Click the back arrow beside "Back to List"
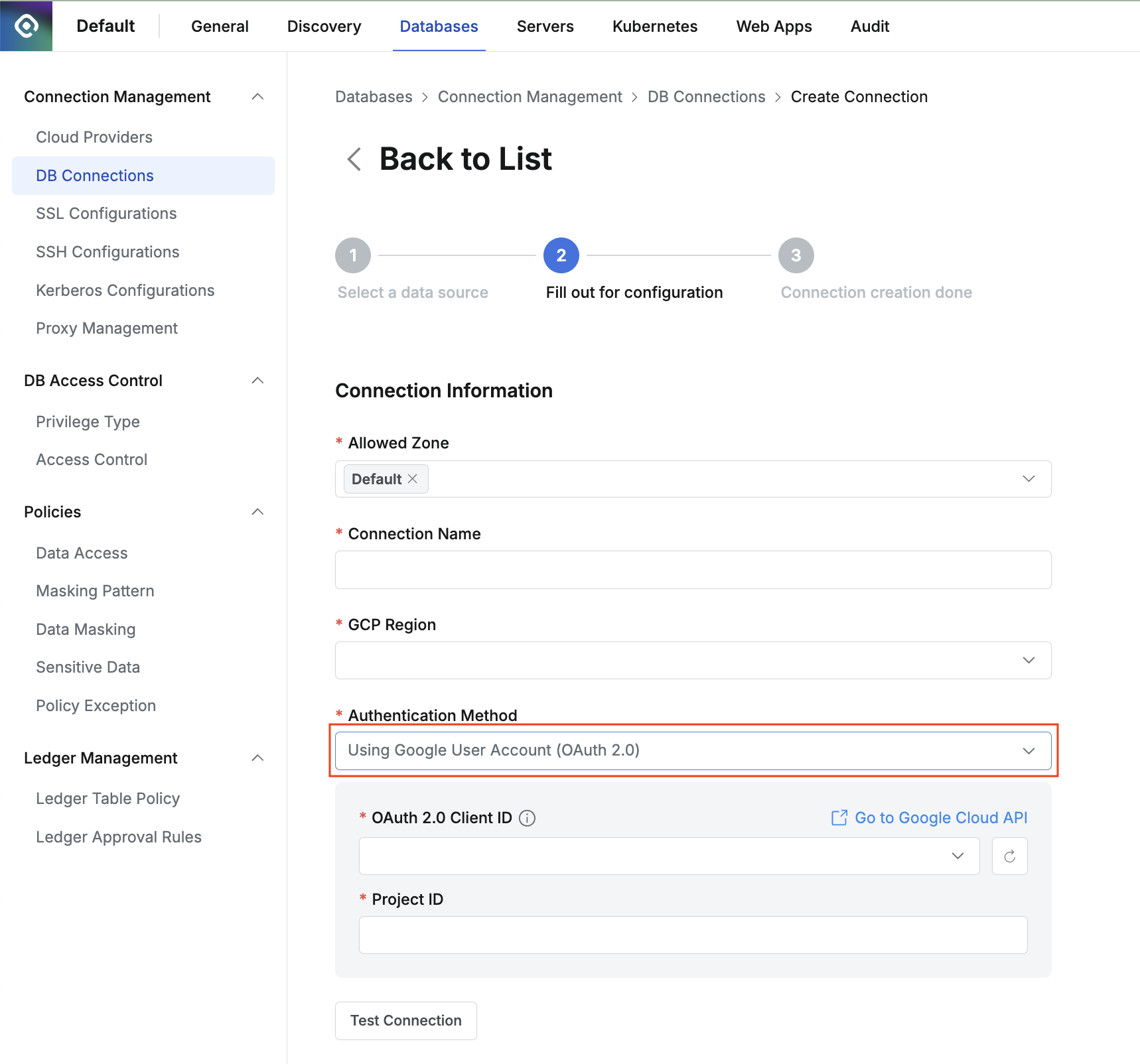Screen dimensions: 1140x1064 pos(354,159)
